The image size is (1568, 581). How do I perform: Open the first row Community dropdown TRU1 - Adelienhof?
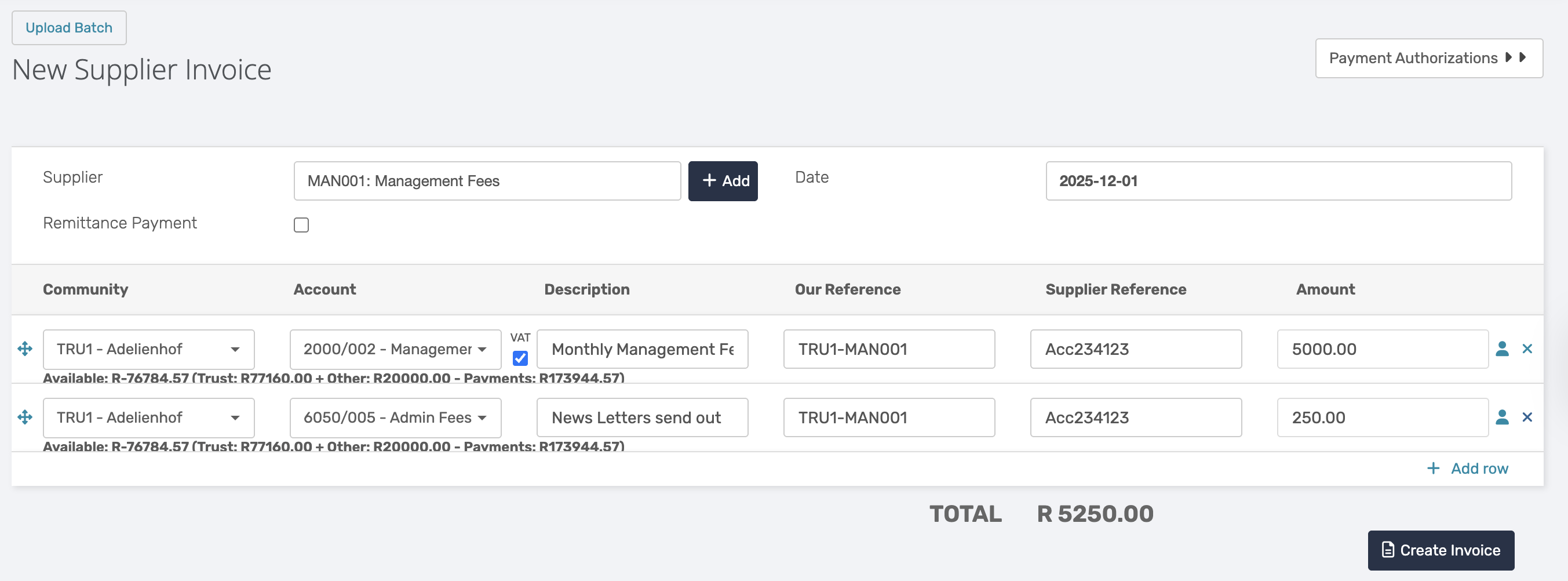pos(148,349)
